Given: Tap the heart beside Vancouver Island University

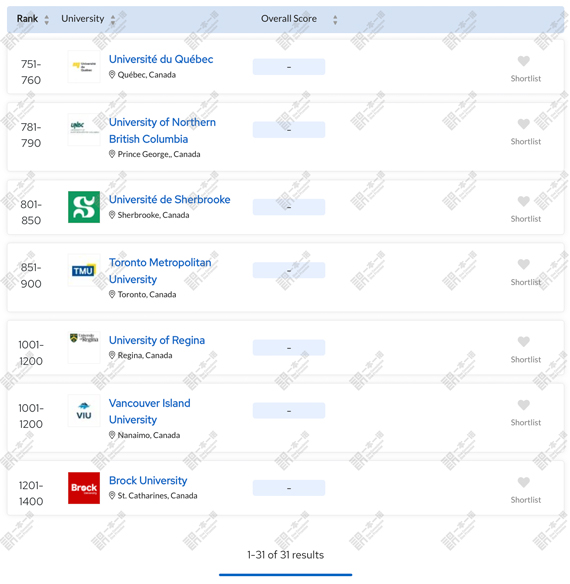Looking at the screenshot, I should 523,405.
